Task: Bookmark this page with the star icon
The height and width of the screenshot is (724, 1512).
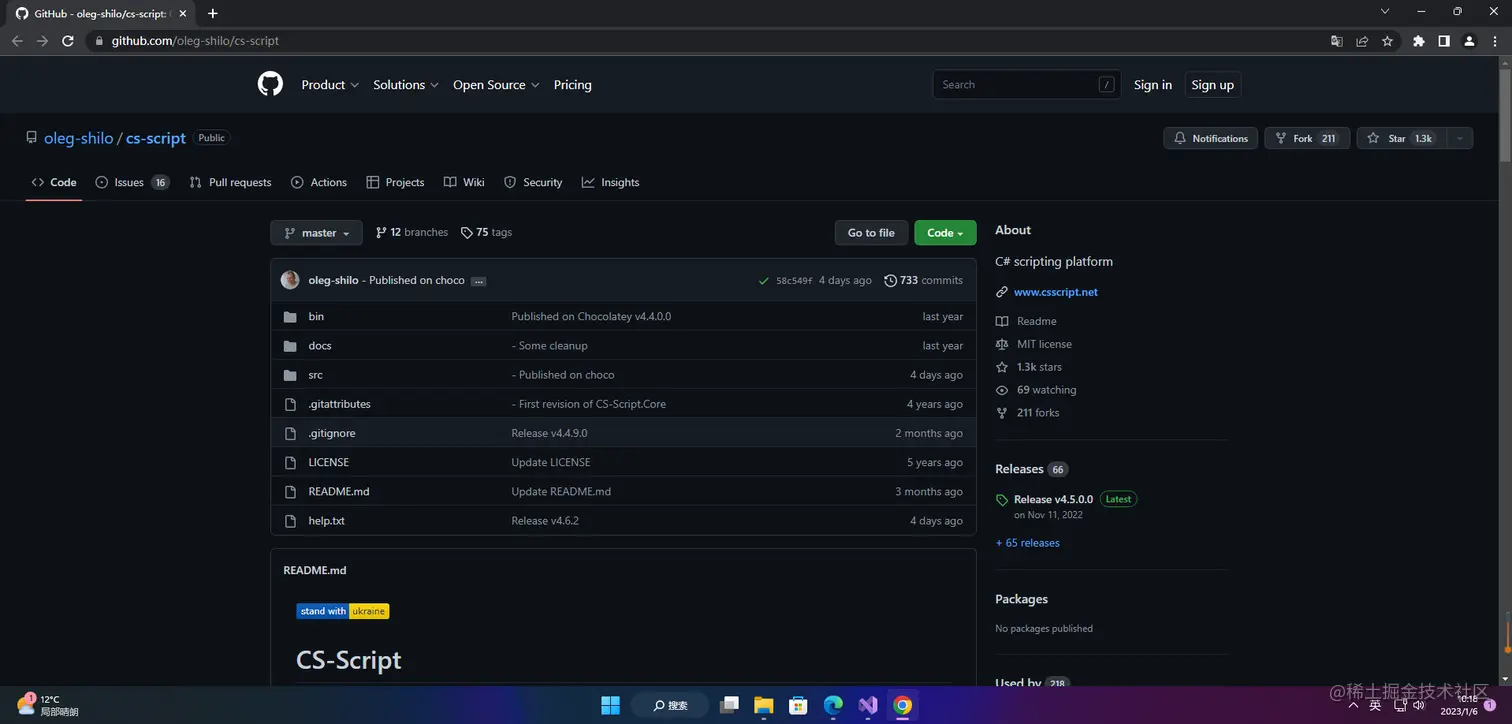Action: tap(1387, 41)
